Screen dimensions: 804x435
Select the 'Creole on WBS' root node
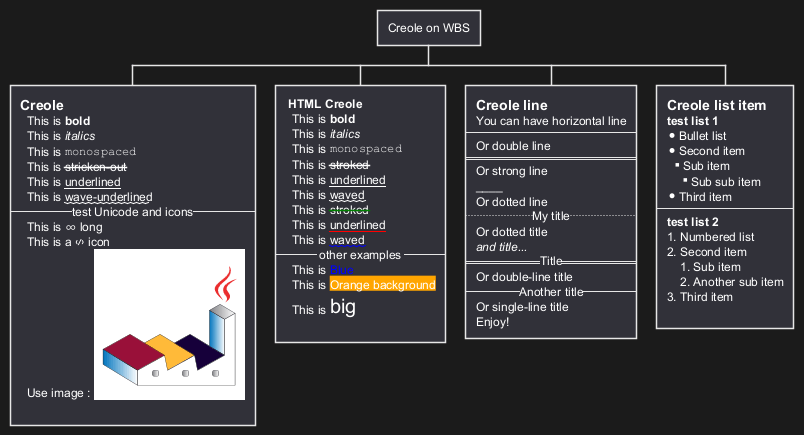point(429,28)
